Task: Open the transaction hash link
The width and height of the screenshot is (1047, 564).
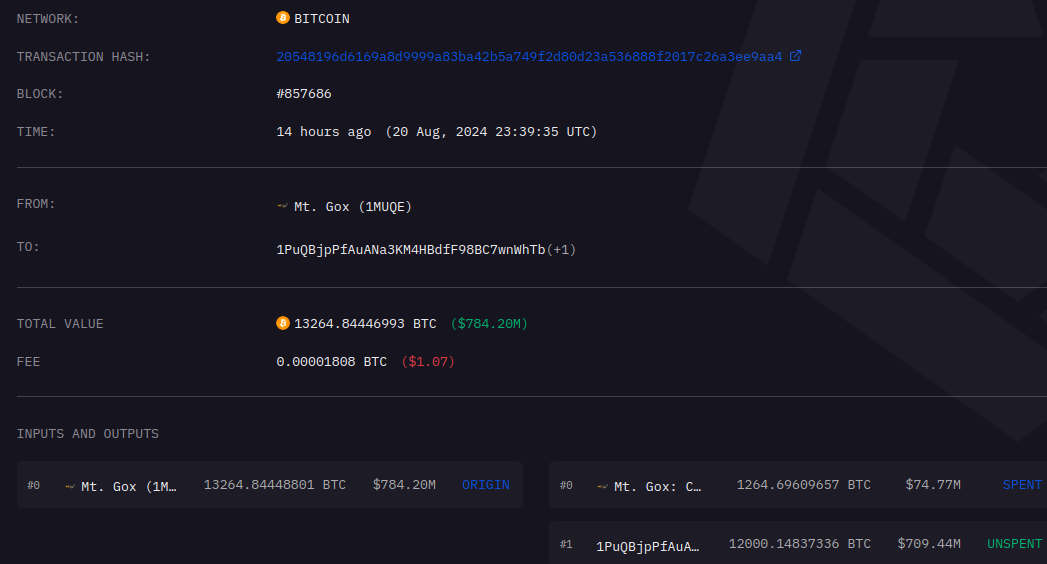Action: (x=529, y=57)
